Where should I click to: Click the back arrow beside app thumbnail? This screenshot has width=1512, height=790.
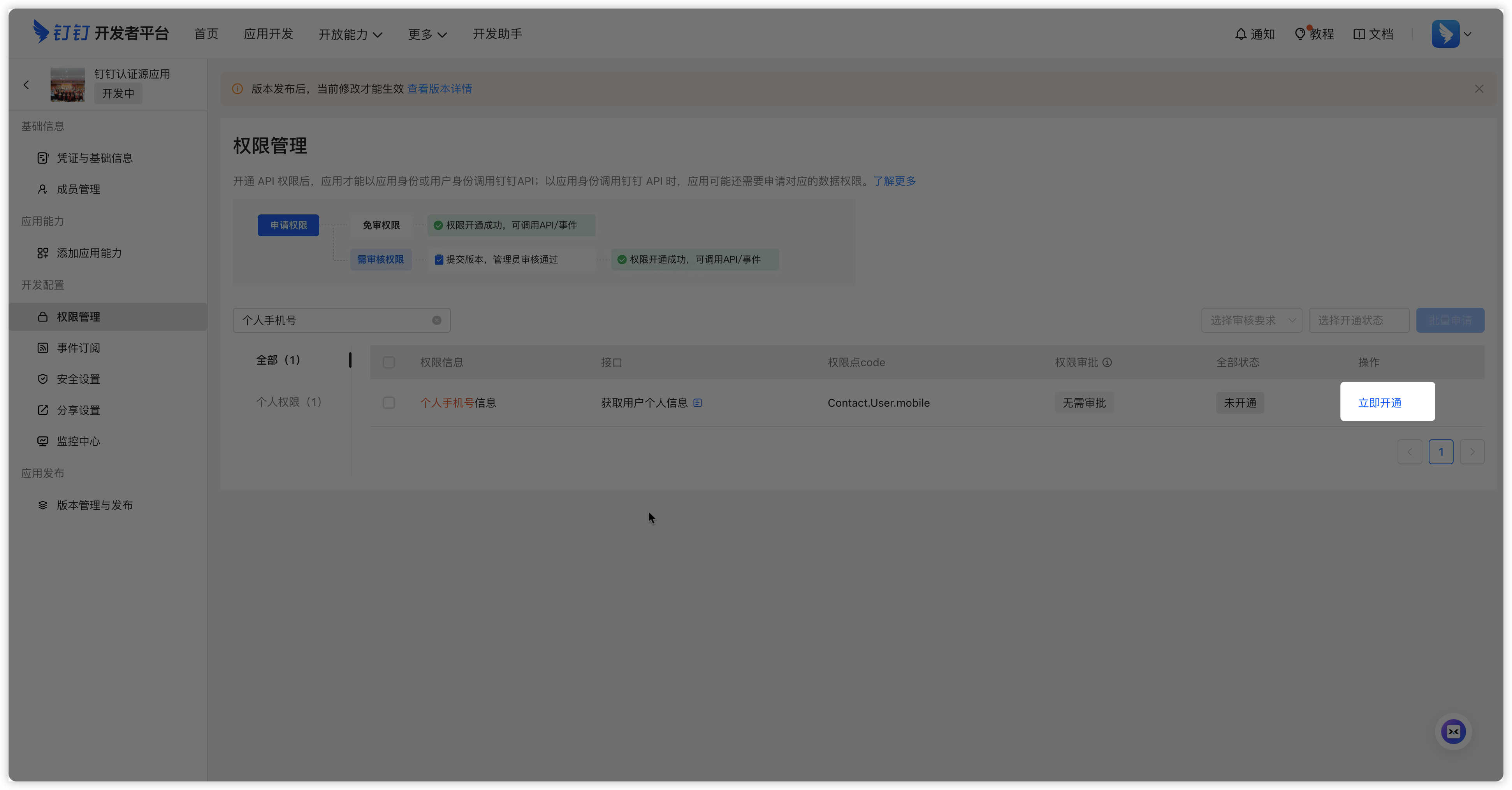pyautogui.click(x=26, y=85)
